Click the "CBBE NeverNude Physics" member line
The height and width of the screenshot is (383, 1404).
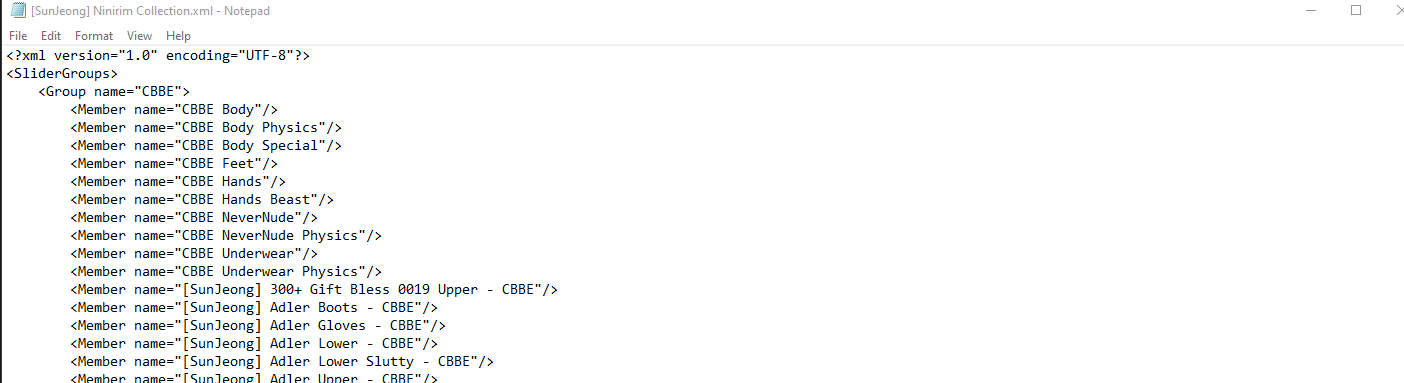coord(226,235)
